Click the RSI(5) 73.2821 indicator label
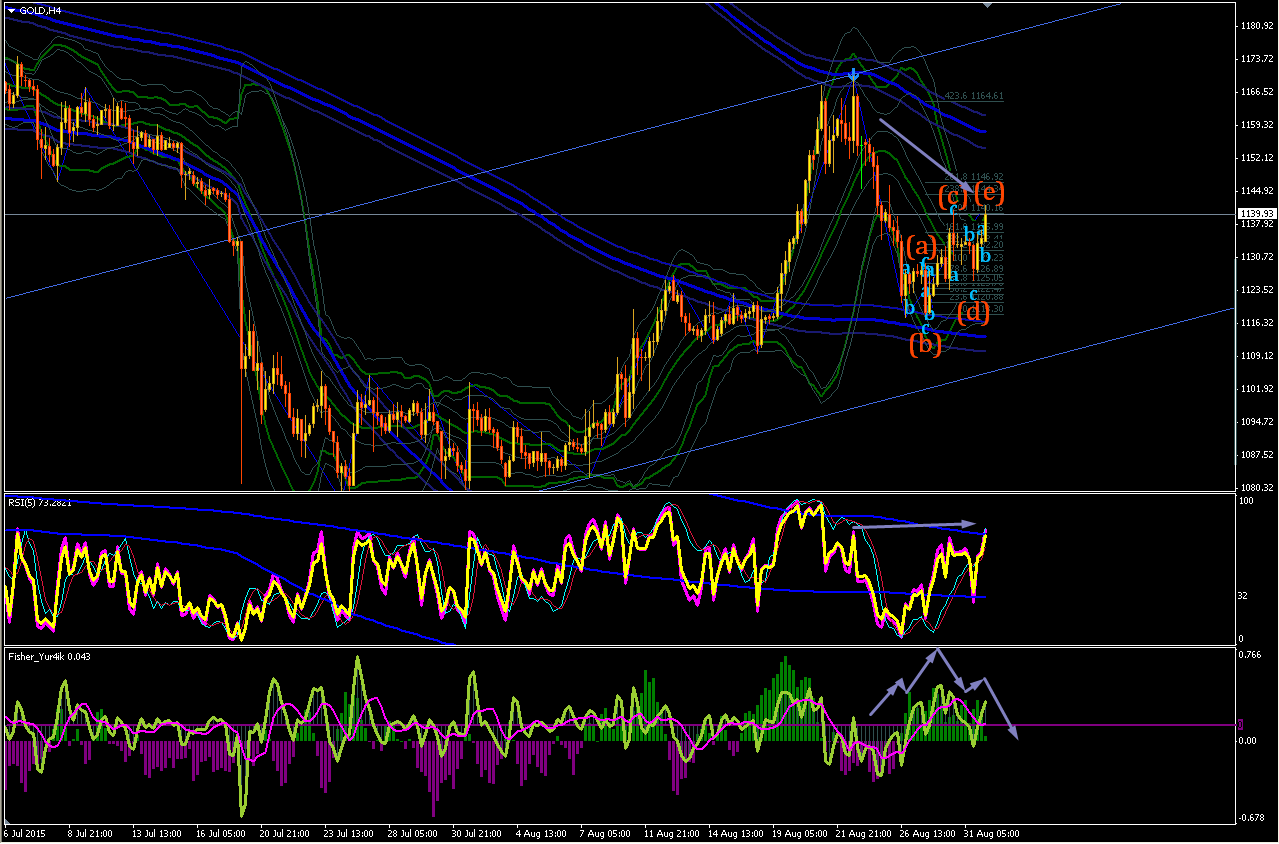This screenshot has width=1279, height=844. click(x=39, y=502)
